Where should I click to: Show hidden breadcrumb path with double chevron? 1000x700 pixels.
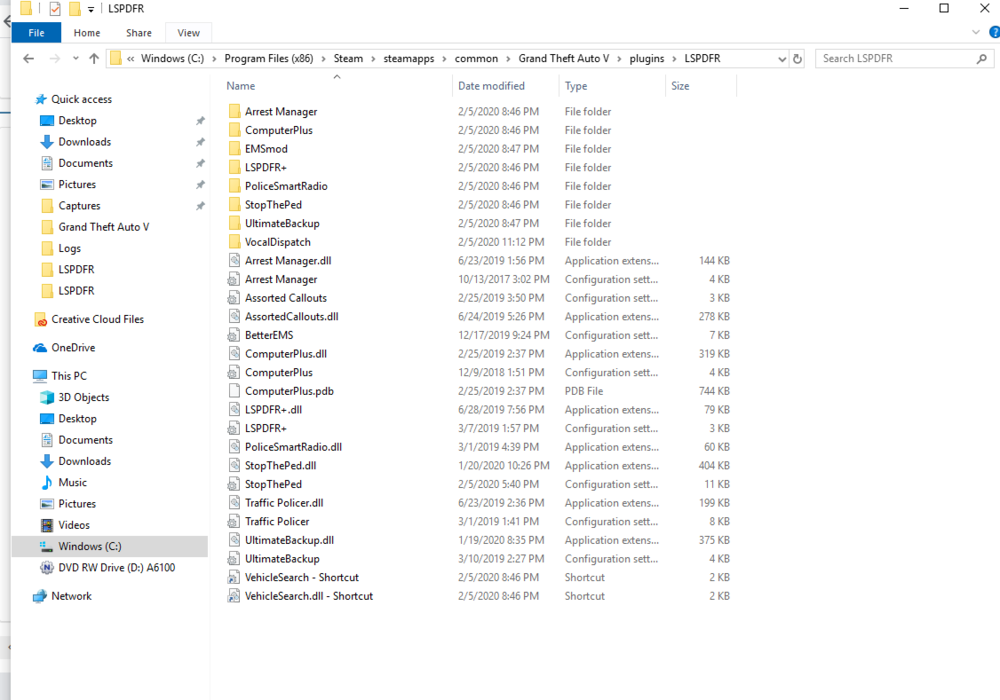tap(130, 59)
